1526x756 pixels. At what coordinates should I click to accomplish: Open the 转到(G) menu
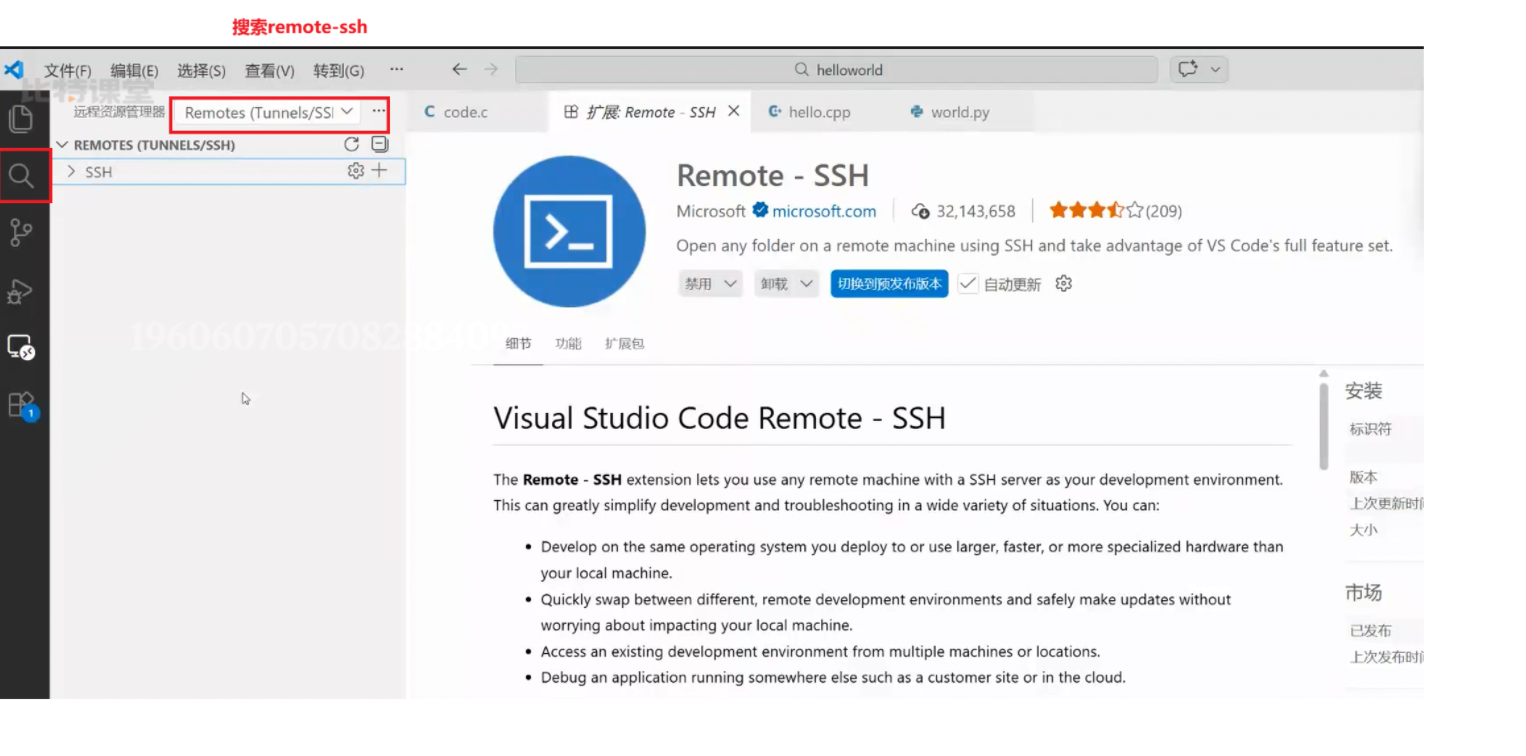(339, 71)
